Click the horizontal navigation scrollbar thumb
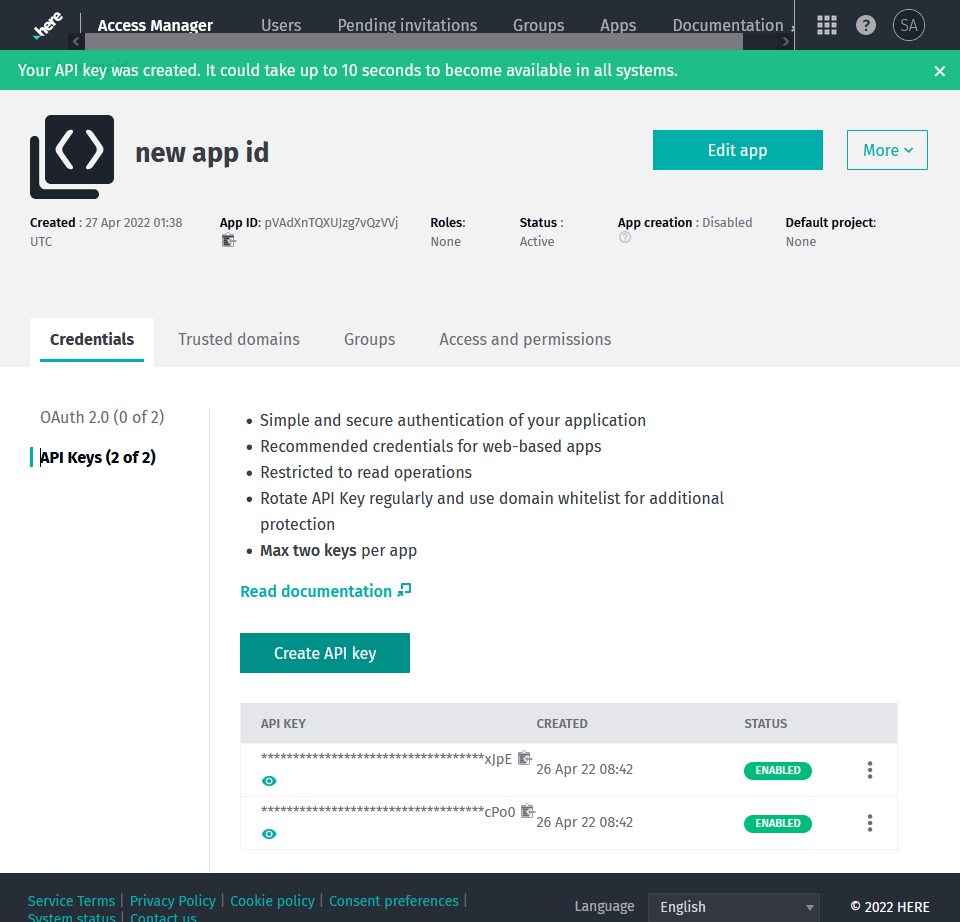The height and width of the screenshot is (922, 960). click(x=414, y=42)
